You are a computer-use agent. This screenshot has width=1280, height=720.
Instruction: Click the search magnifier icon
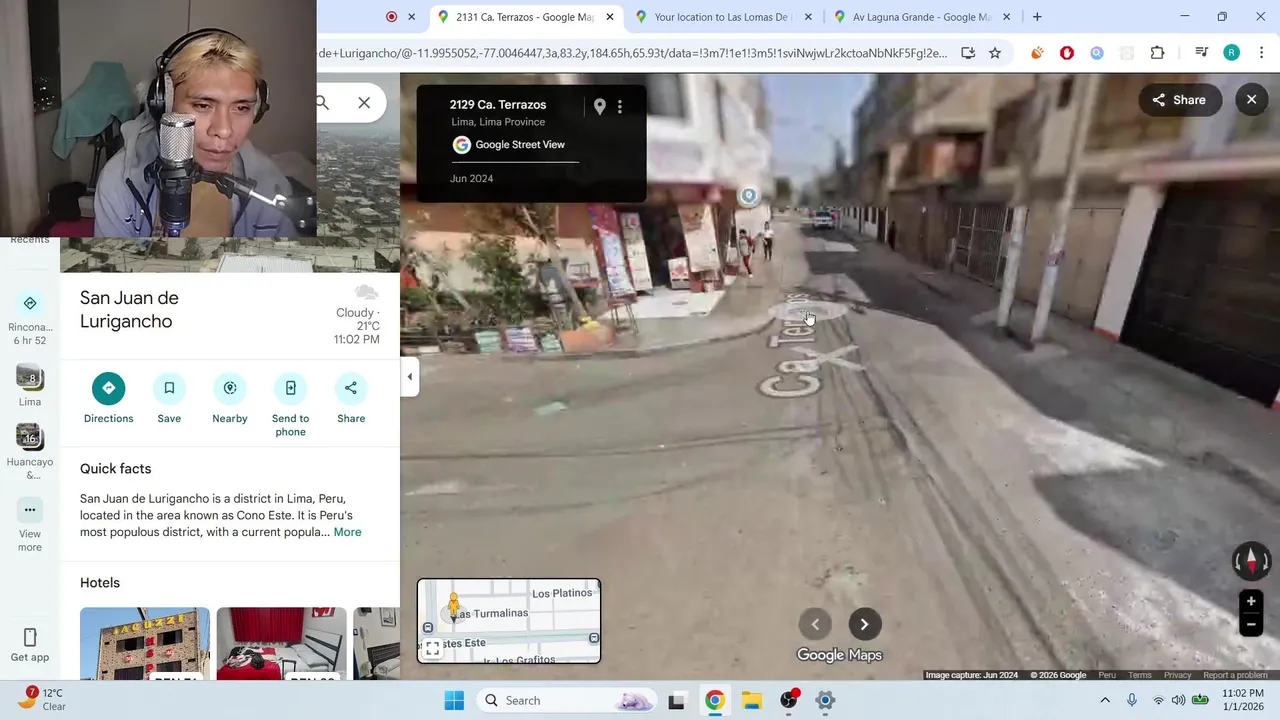(x=322, y=103)
